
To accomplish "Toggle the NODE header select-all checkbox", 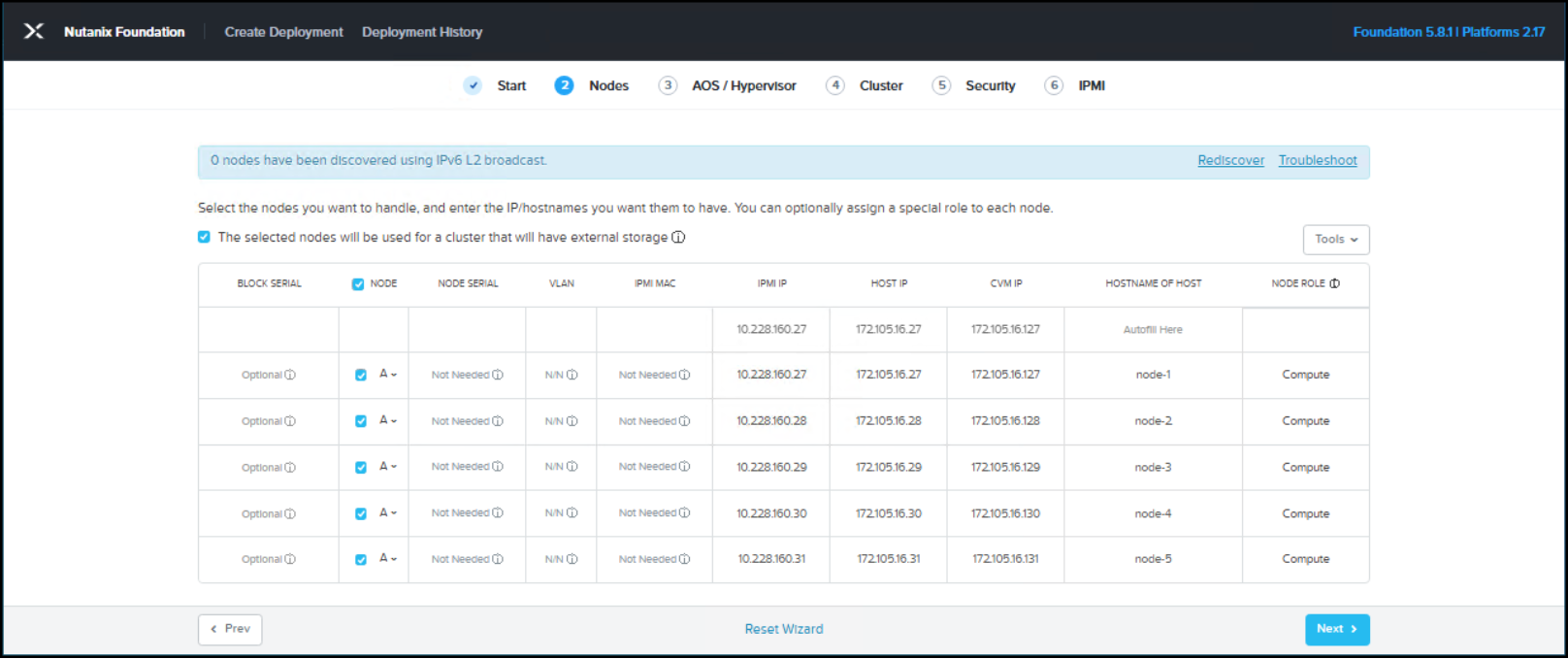I will [358, 284].
